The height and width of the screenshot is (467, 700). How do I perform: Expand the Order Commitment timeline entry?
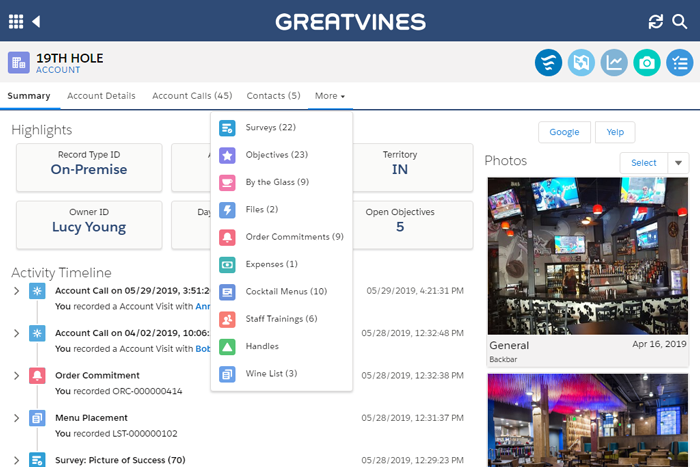point(16,375)
